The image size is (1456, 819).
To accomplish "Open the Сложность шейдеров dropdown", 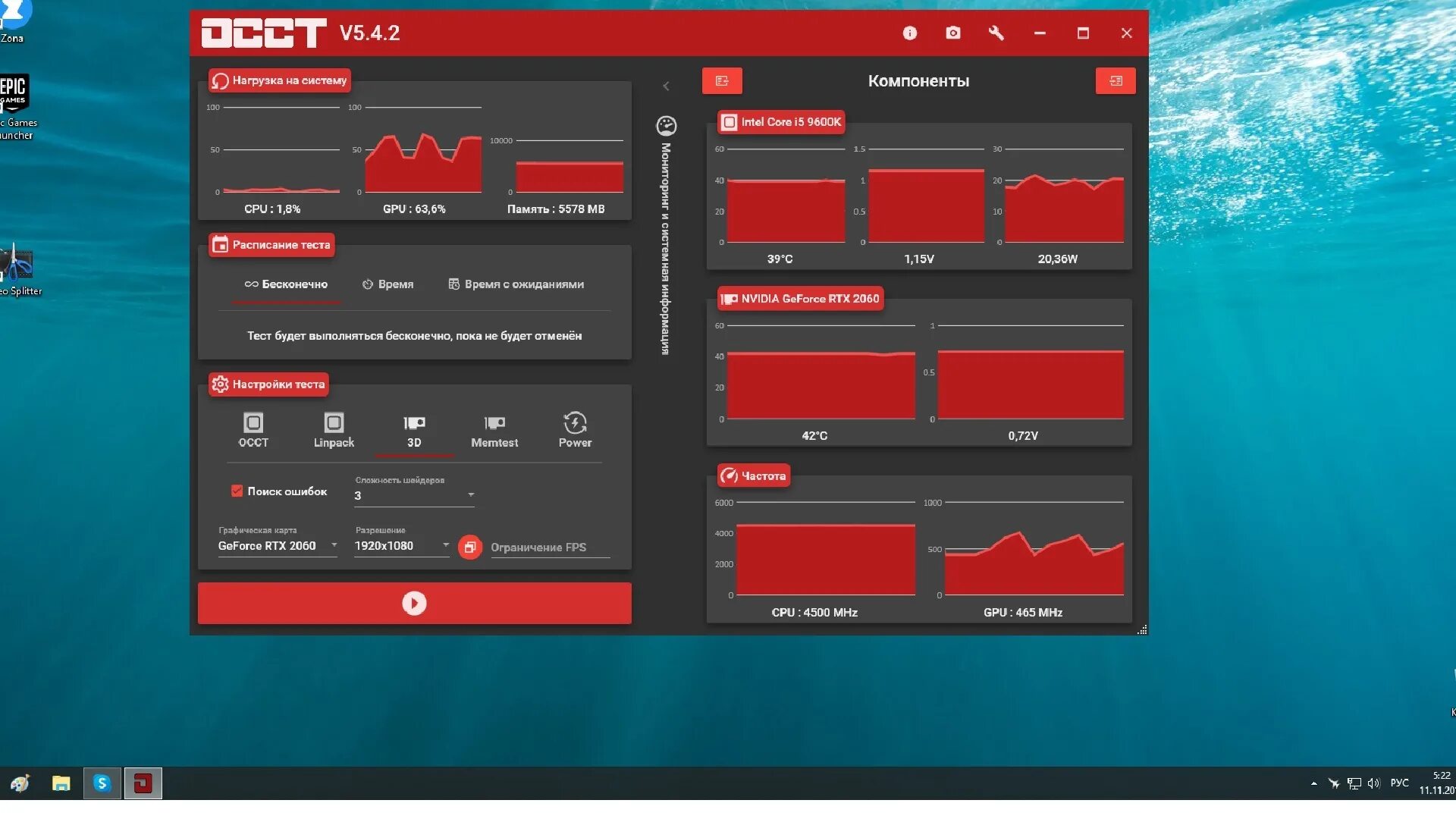I will pos(414,495).
